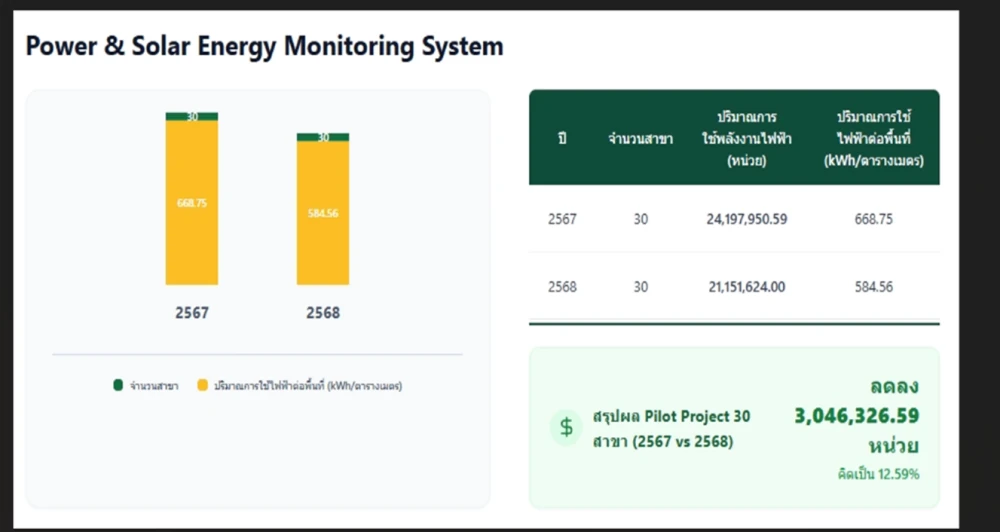Sort by the ปี column header

[563, 139]
